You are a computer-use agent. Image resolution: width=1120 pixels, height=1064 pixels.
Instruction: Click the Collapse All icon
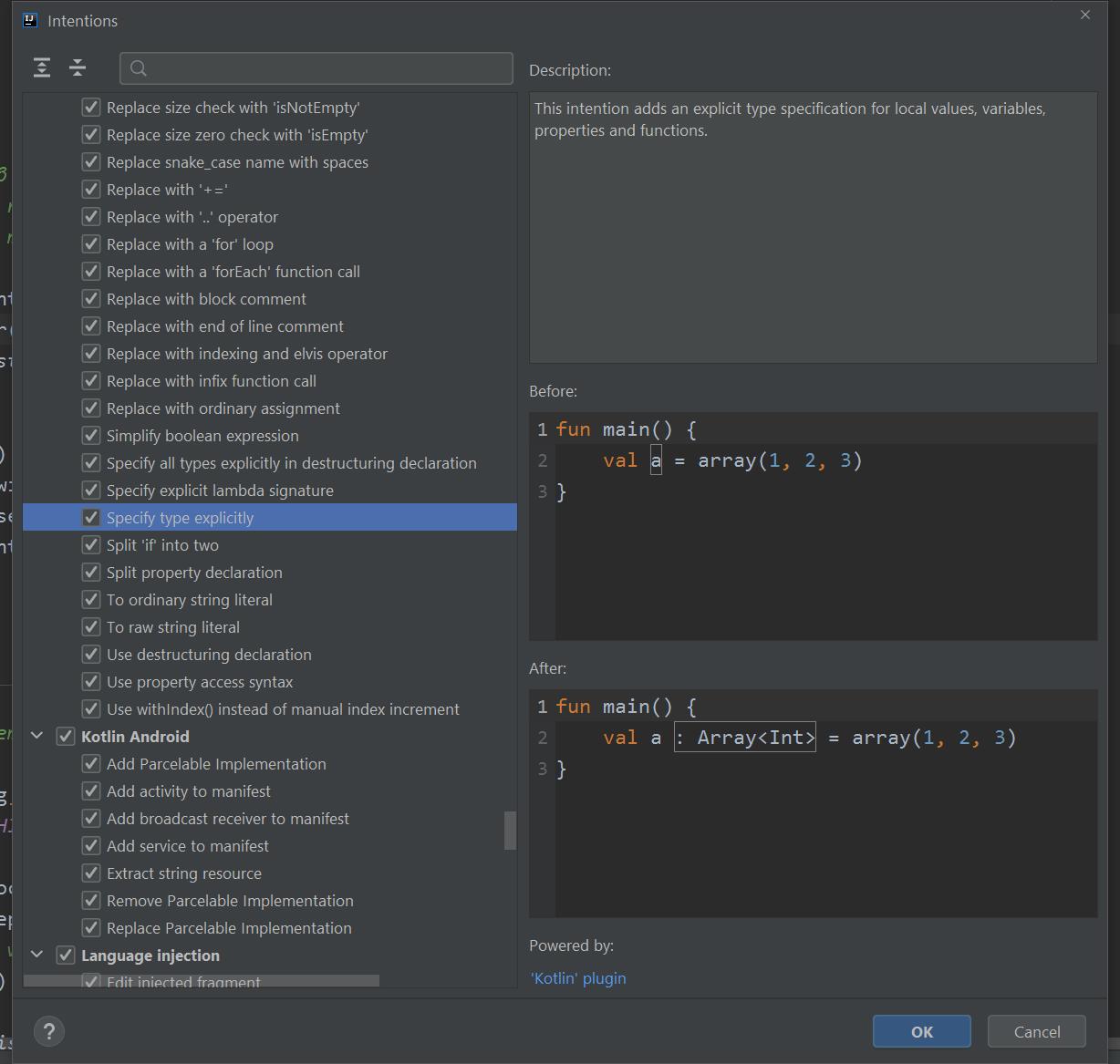click(x=78, y=67)
